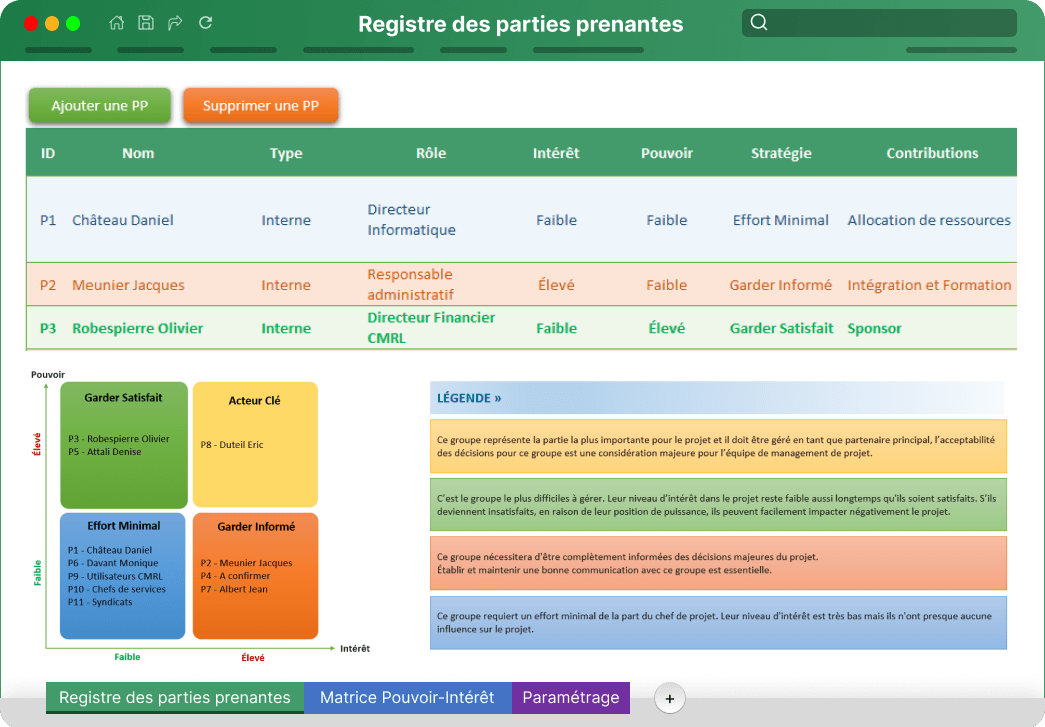Add a new sheet with the plus icon
The image size is (1045, 727).
tap(669, 698)
